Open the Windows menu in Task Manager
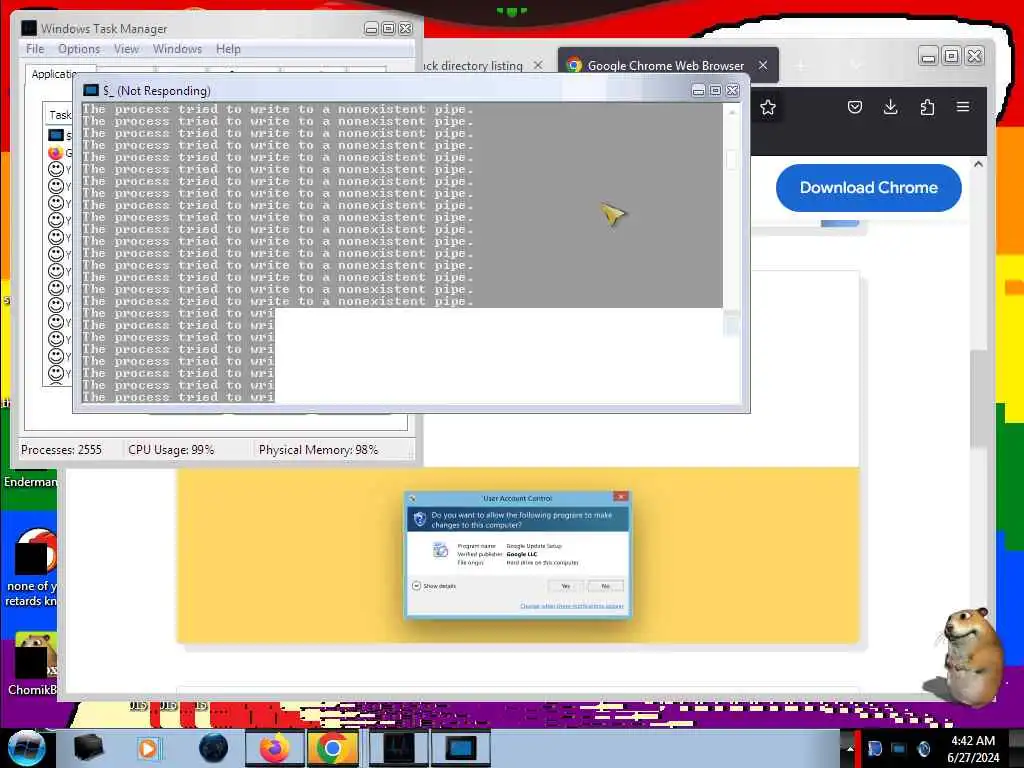The image size is (1024, 768). click(177, 49)
